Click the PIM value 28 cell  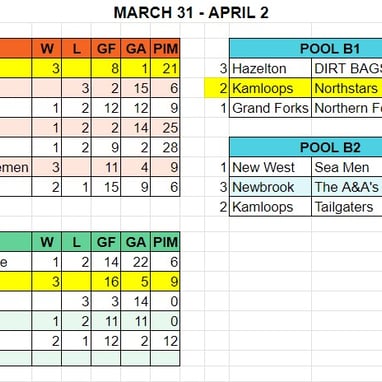point(165,148)
